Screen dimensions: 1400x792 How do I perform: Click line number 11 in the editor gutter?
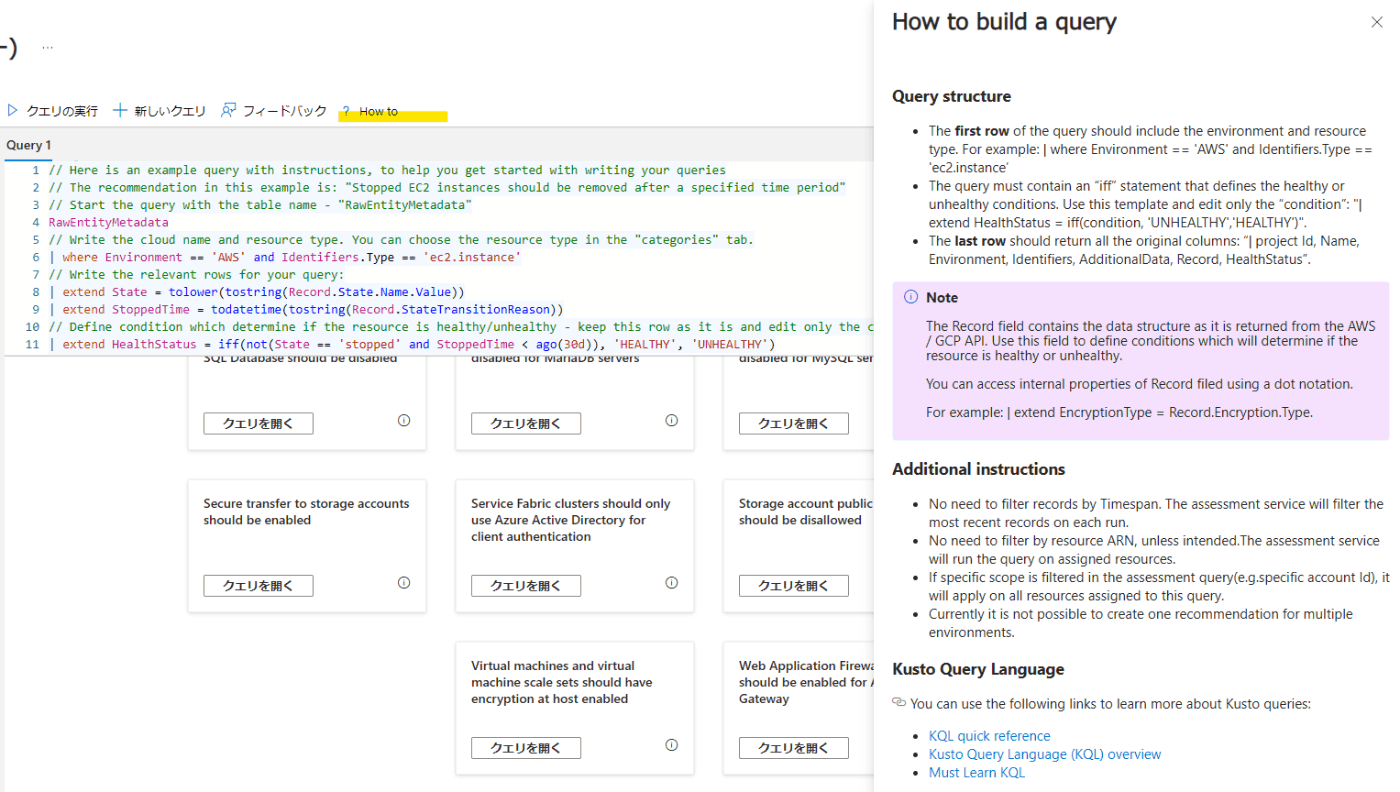(x=32, y=344)
